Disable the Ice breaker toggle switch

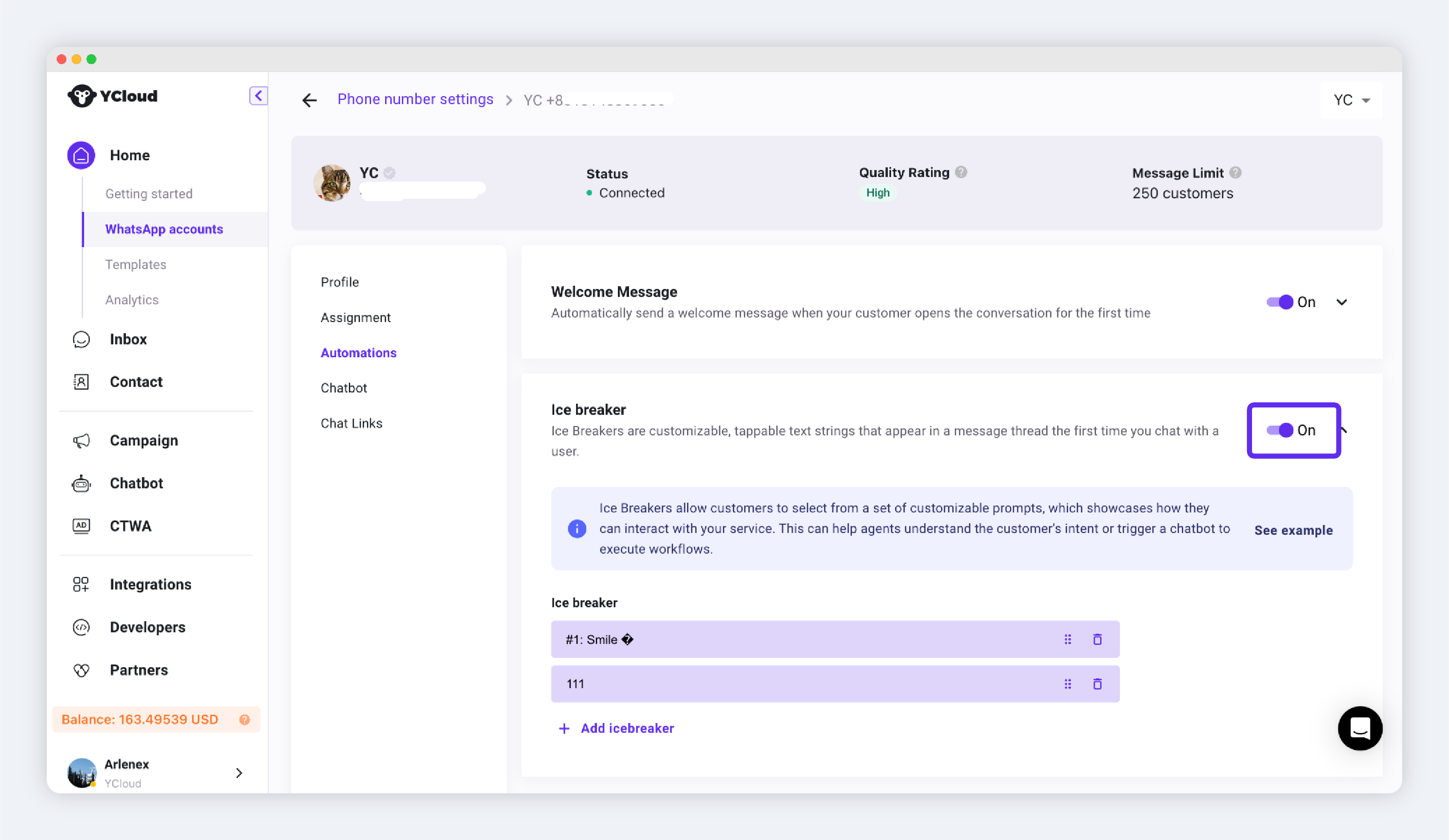click(x=1280, y=430)
